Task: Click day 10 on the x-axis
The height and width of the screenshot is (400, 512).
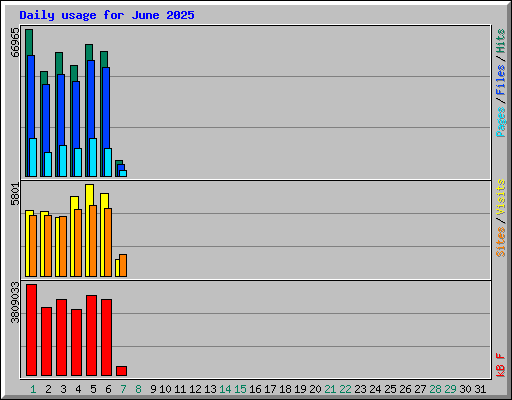Action: (165, 389)
